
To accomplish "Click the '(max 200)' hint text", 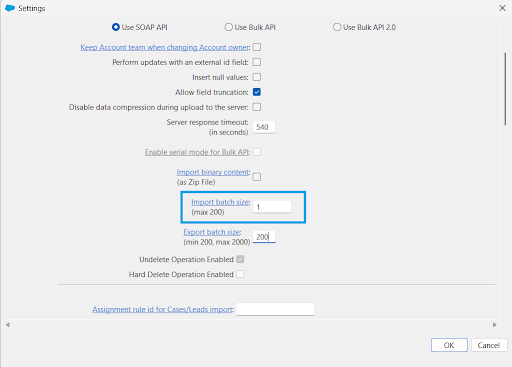I will (x=208, y=212).
